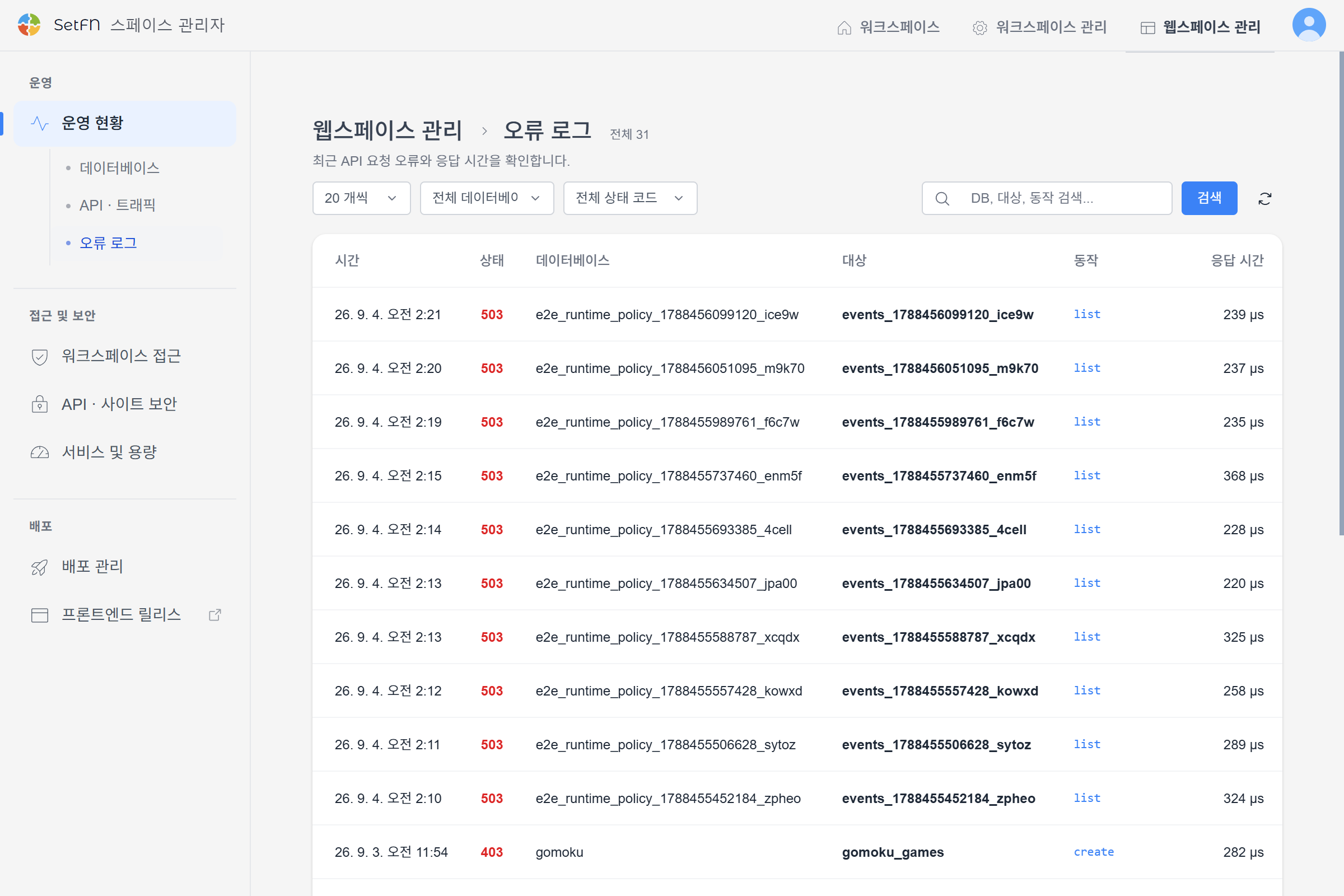Click the 시간 column header
This screenshot has height=896, width=1344.
pyautogui.click(x=347, y=260)
